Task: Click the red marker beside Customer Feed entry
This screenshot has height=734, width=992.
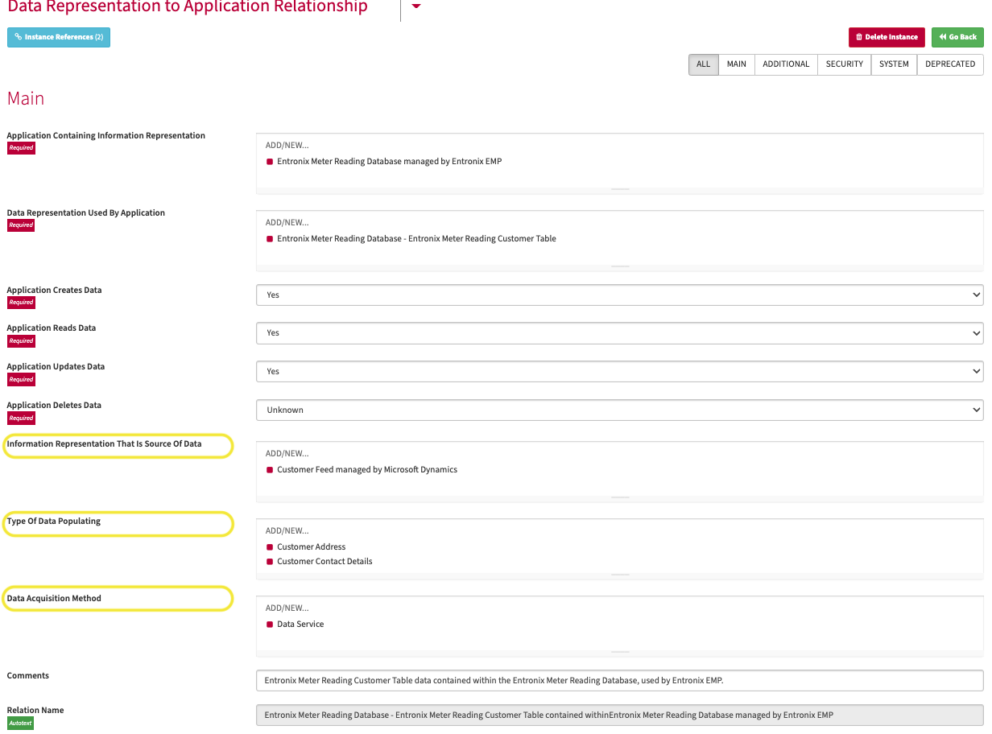Action: pos(270,470)
